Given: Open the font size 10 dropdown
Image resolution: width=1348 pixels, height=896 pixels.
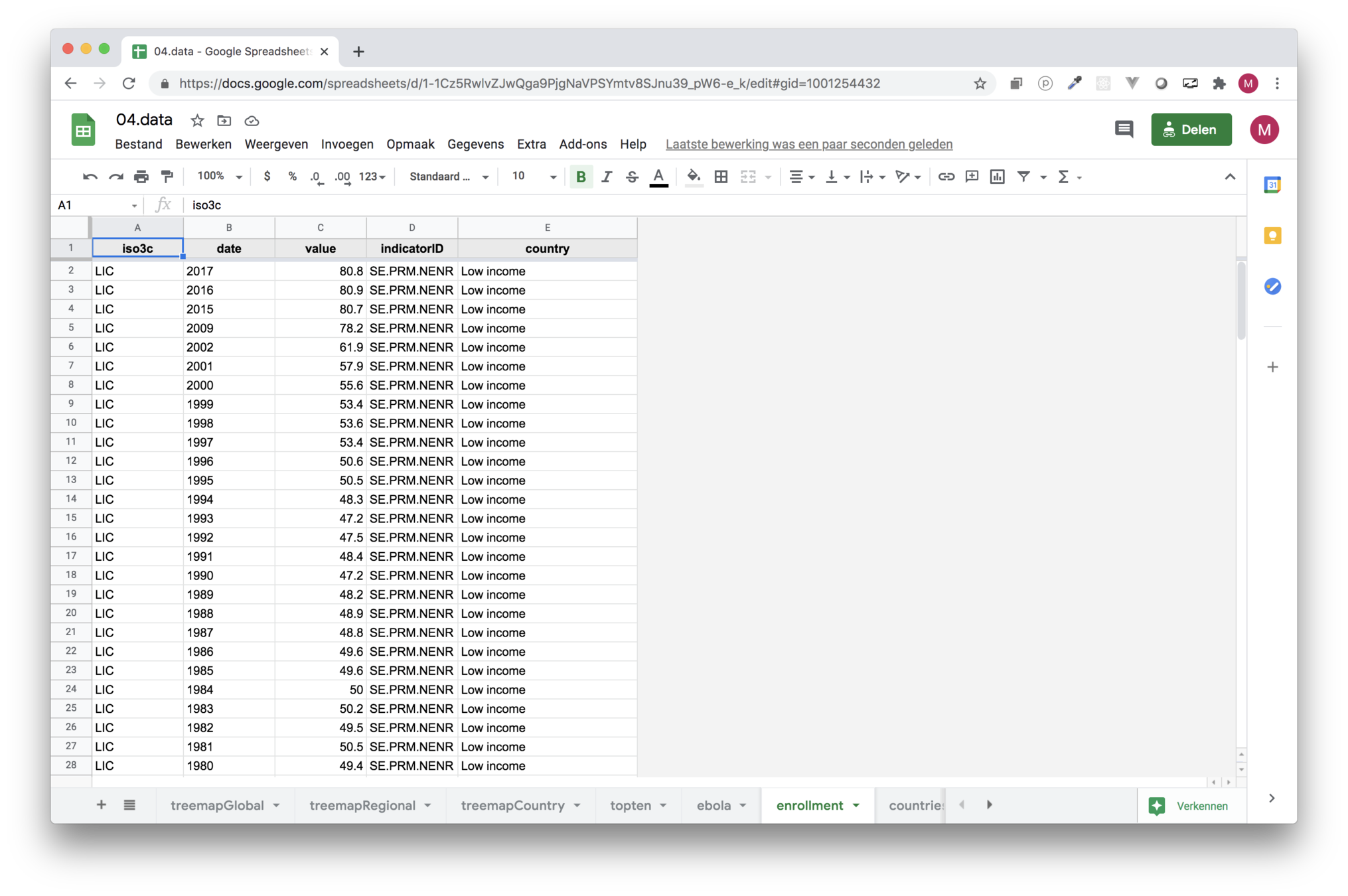Looking at the screenshot, I should tap(534, 177).
